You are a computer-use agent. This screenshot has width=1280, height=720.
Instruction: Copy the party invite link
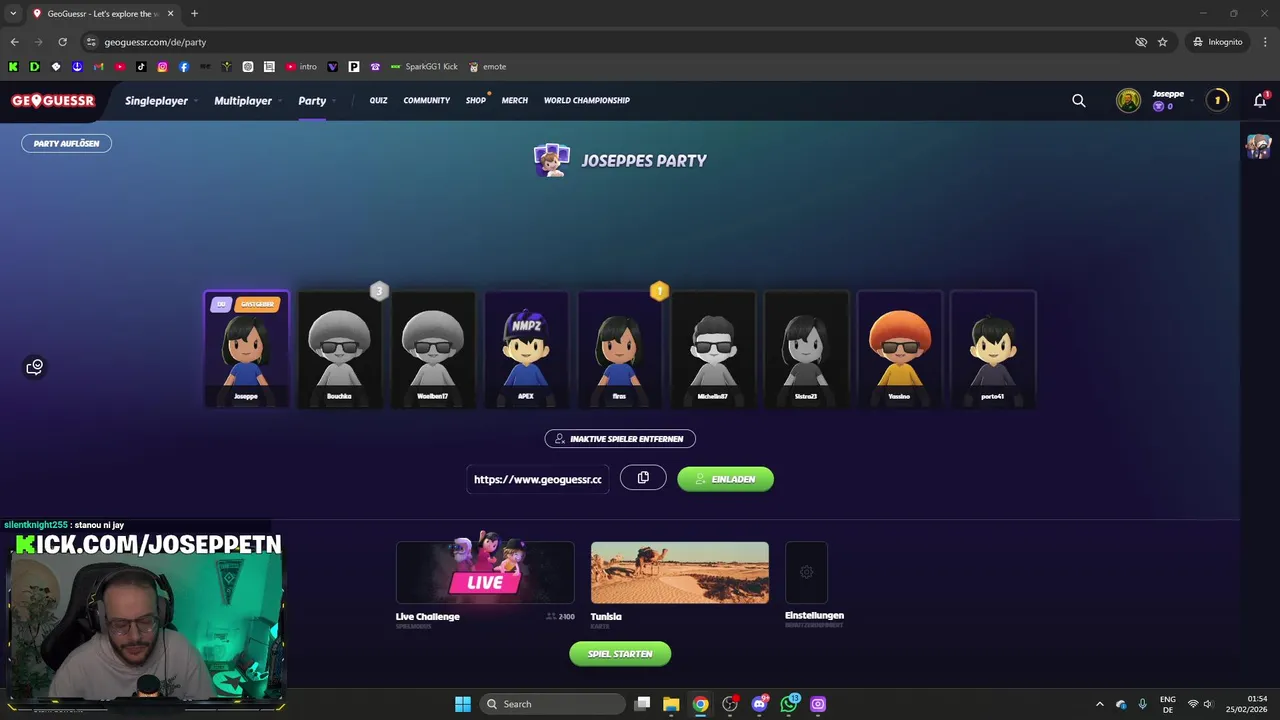(643, 478)
